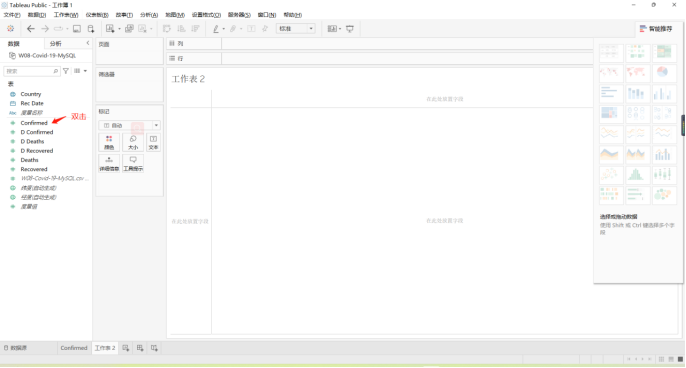Screen dimensions: 686x368
Task: Click the 工具提示 tooltip button on marks card
Action: [x=133, y=164]
